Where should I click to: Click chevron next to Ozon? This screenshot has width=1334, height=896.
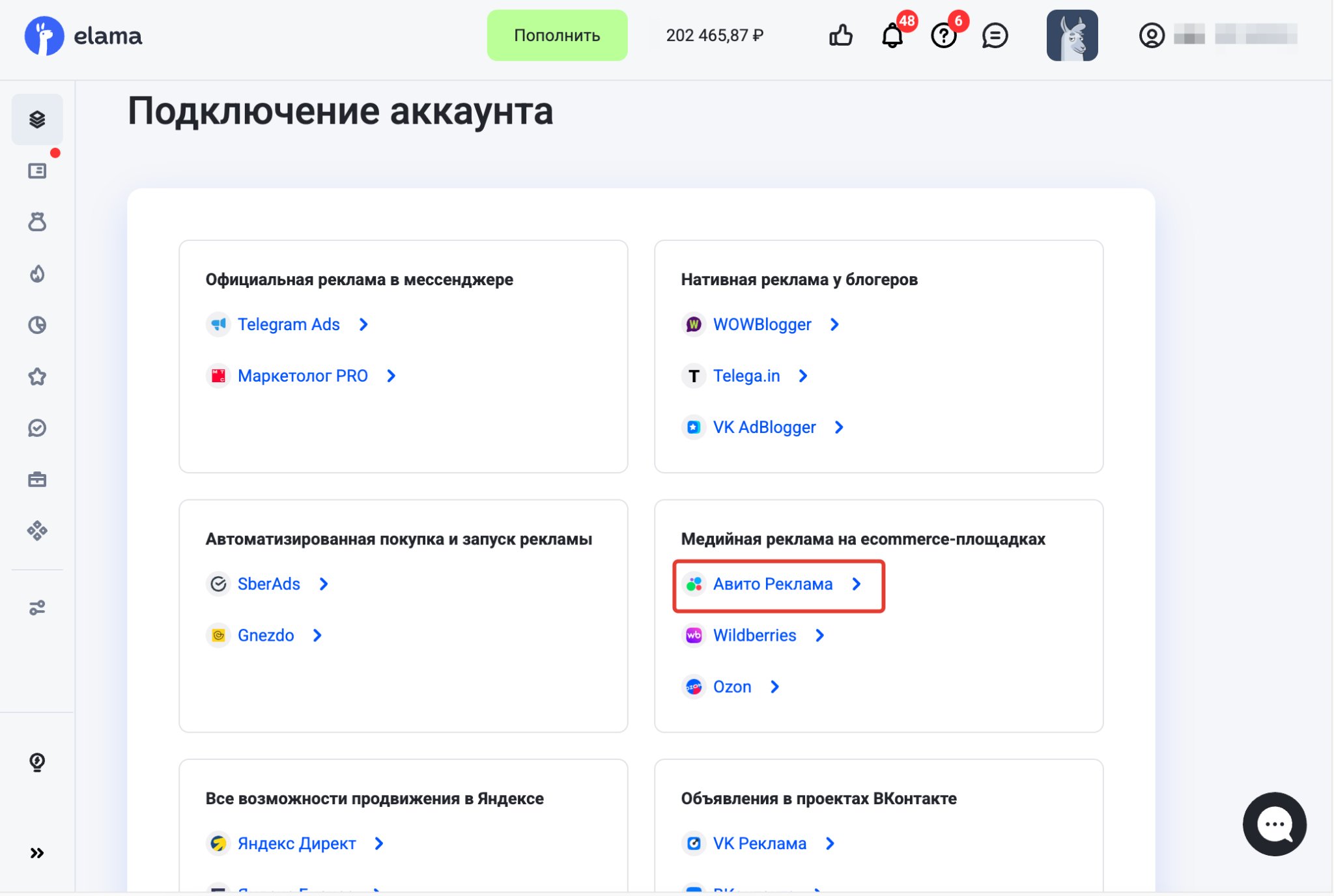click(x=774, y=686)
